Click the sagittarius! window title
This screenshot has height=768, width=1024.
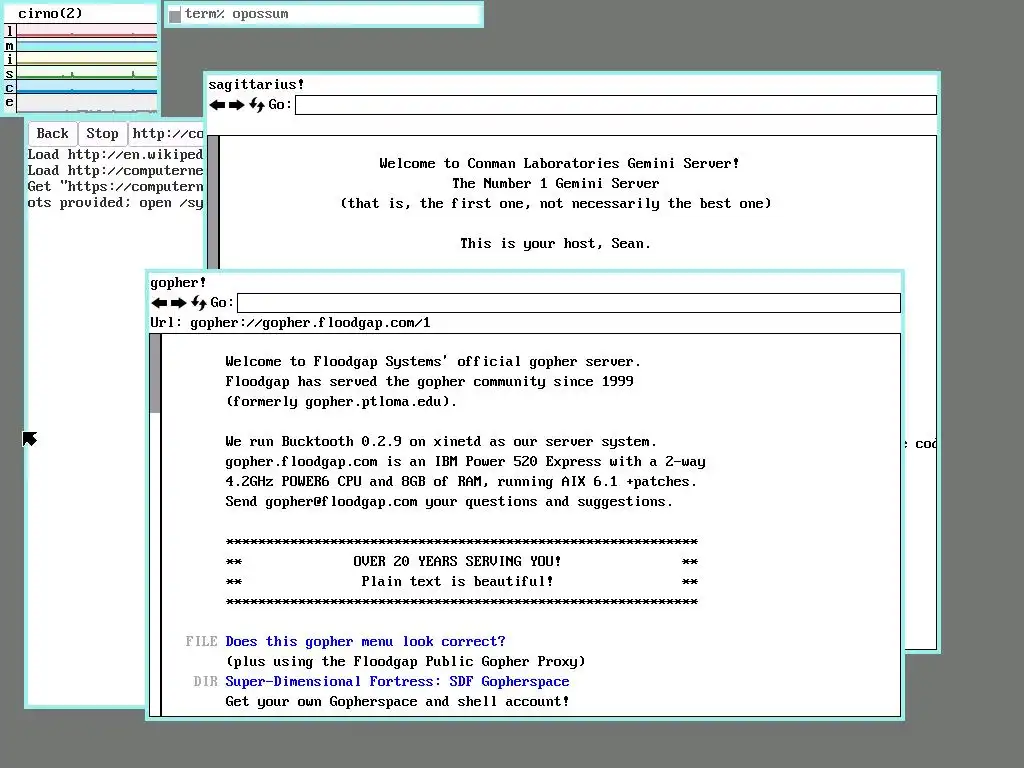pyautogui.click(x=256, y=85)
